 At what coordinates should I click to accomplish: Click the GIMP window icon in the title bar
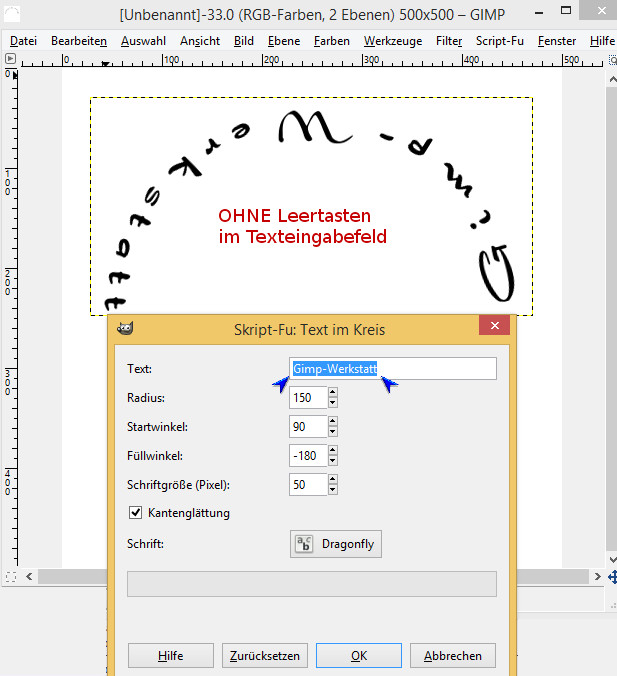(x=12, y=14)
